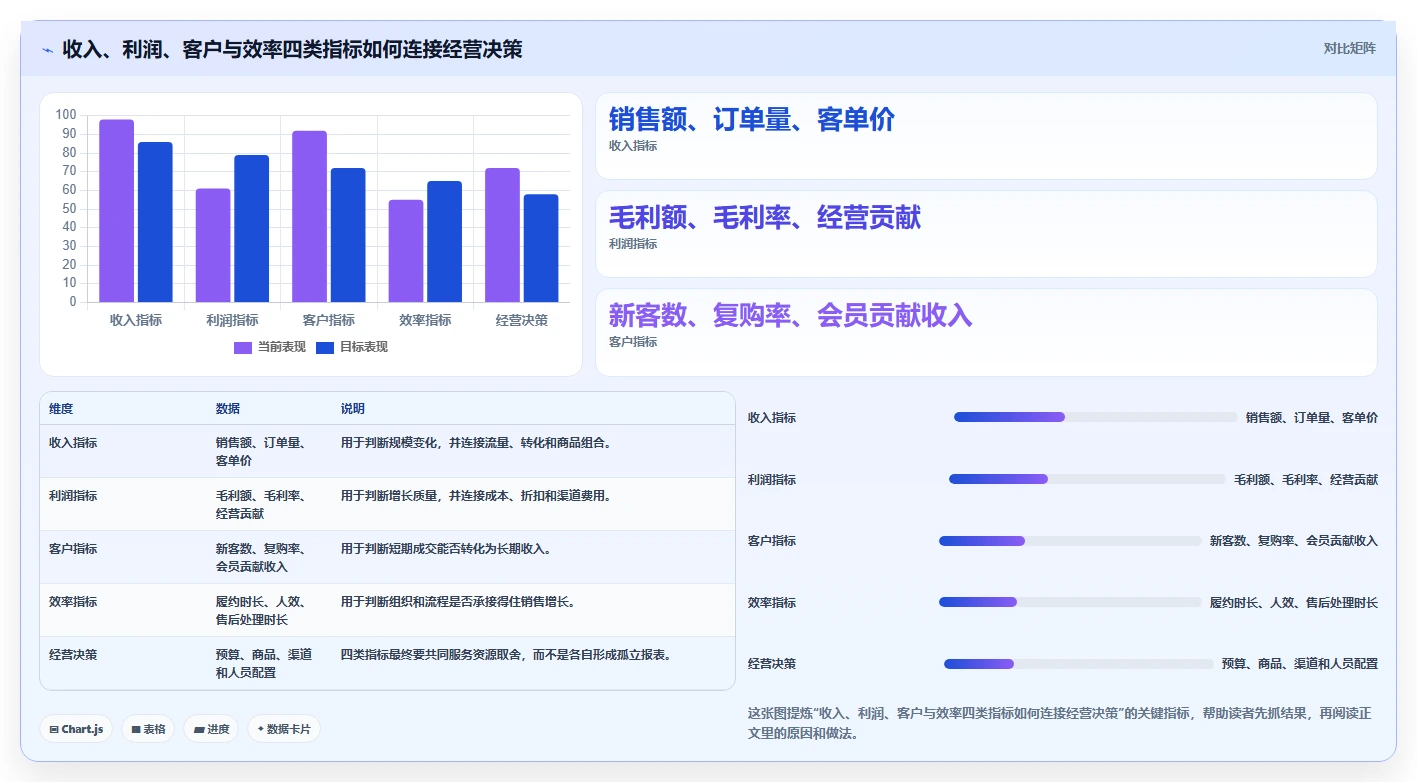Click 屐约时长、人效、售后处理时长 progress label
This screenshot has width=1417, height=782.
click(1294, 602)
